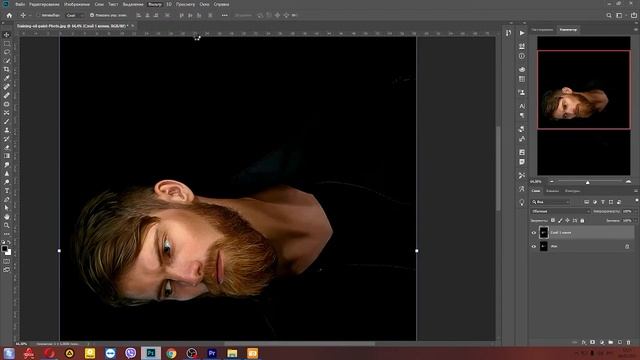Viewport: 640px width, 360px height.
Task: Switch to the Контуры tab
Action: coord(572,191)
